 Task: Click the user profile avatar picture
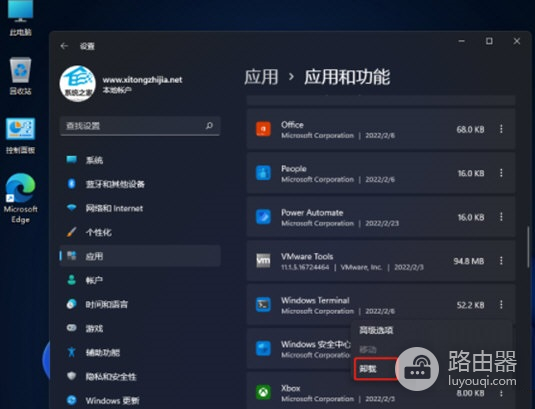[78, 84]
